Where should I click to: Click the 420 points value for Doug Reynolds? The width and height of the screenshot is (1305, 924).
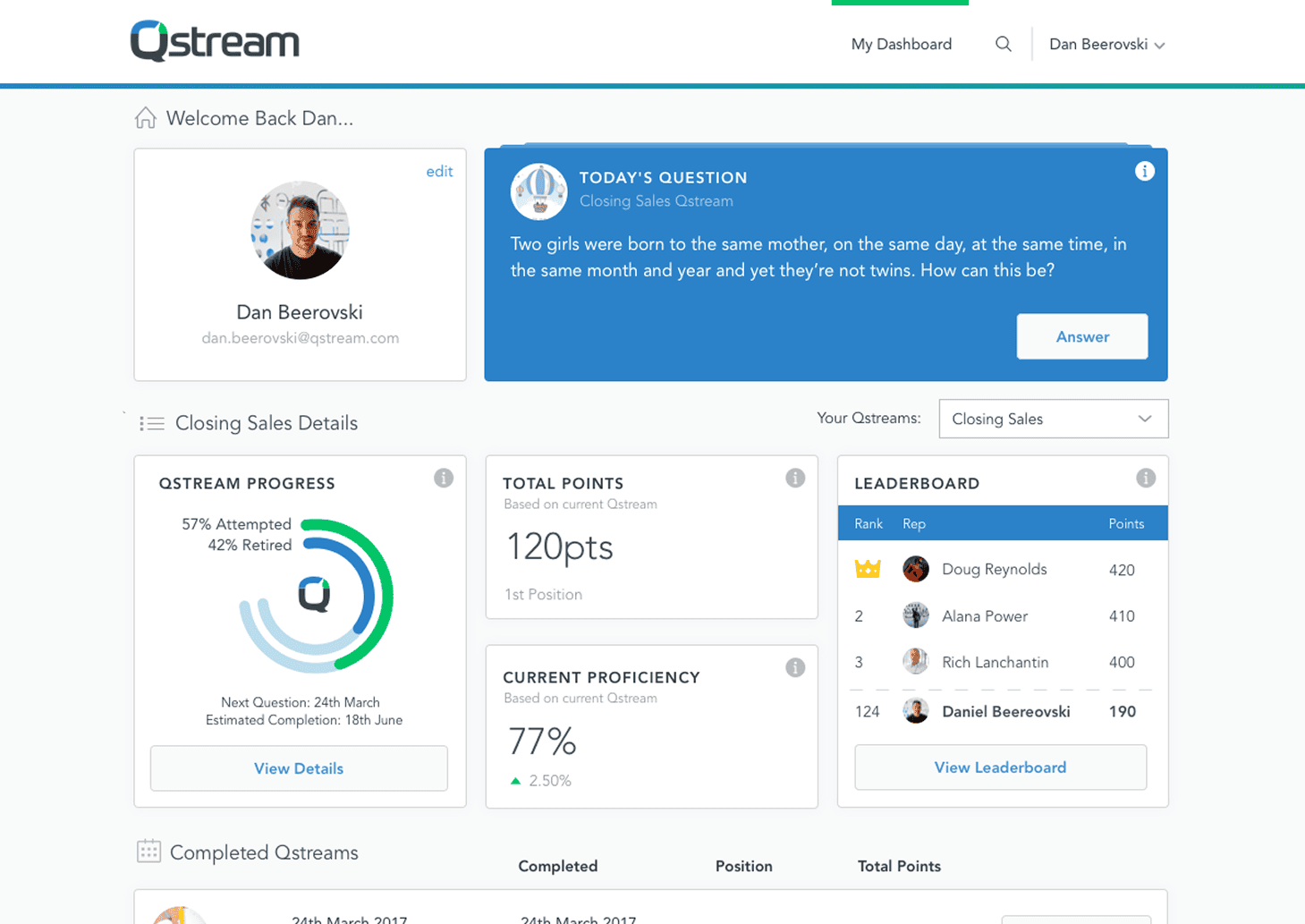click(1122, 571)
